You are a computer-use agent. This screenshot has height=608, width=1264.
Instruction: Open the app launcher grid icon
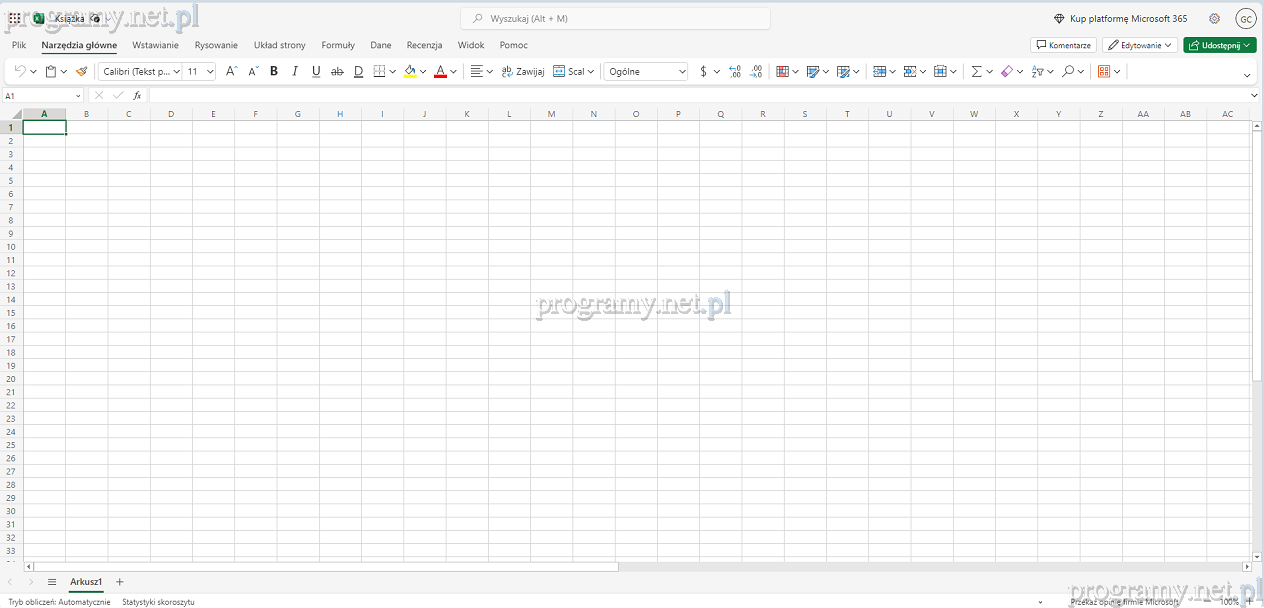pos(14,18)
